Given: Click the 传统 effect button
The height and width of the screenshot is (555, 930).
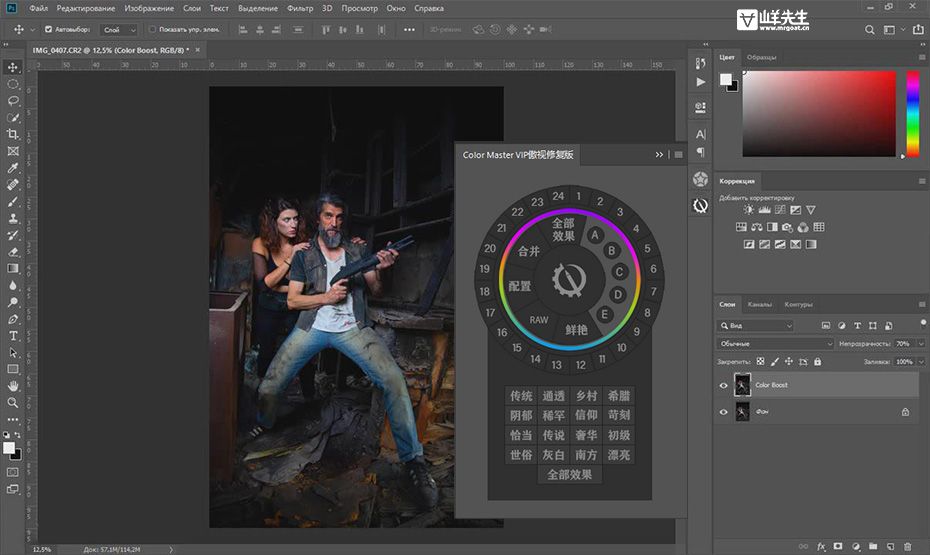Looking at the screenshot, I should tap(521, 395).
